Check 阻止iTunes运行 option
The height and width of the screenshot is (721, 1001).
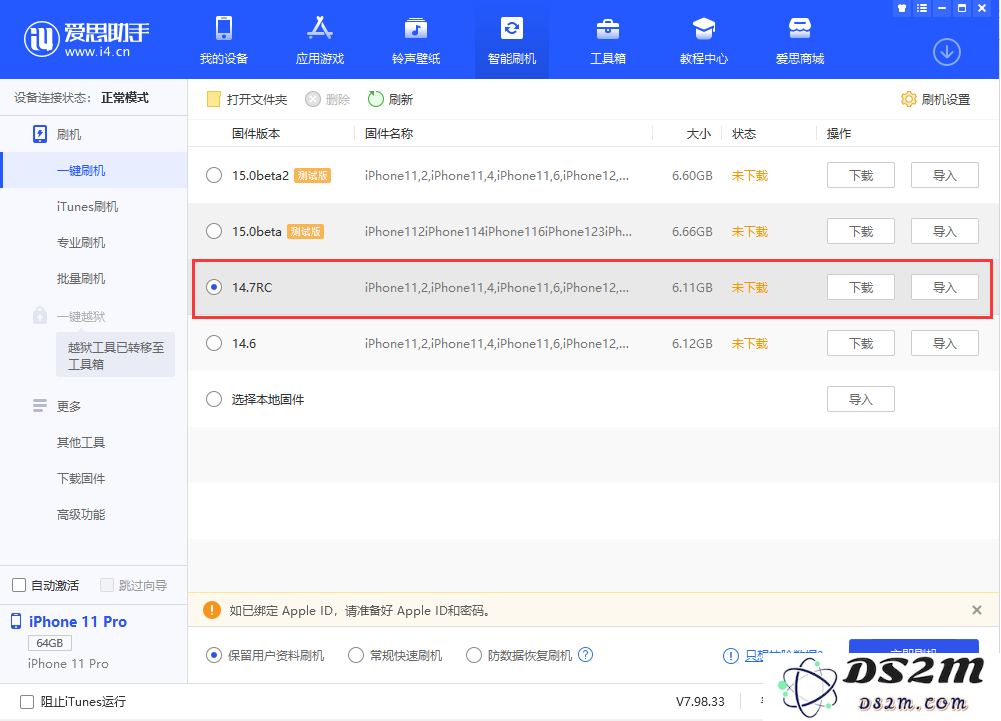(x=27, y=702)
